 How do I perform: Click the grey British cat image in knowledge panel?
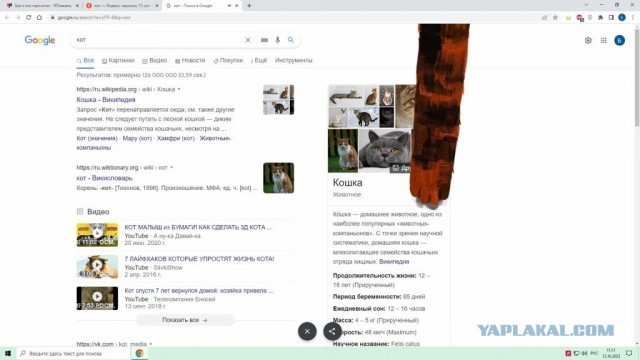coord(385,150)
